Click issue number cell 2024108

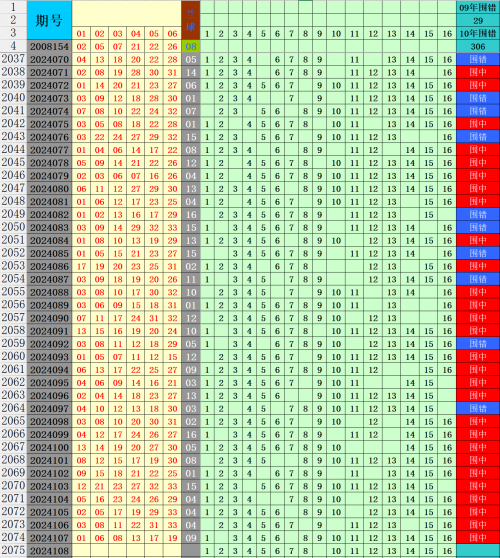click(49, 551)
